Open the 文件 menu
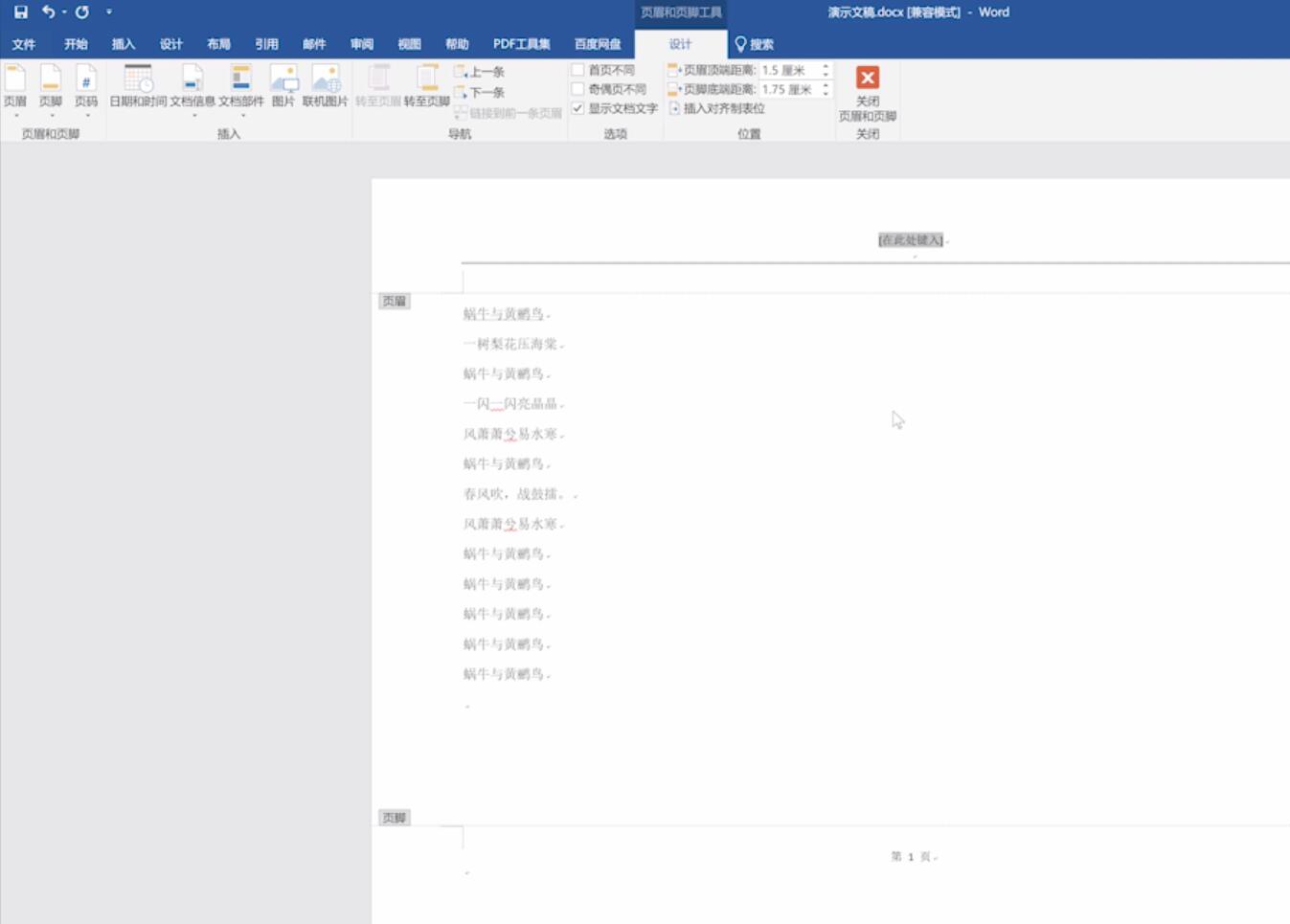 (24, 44)
